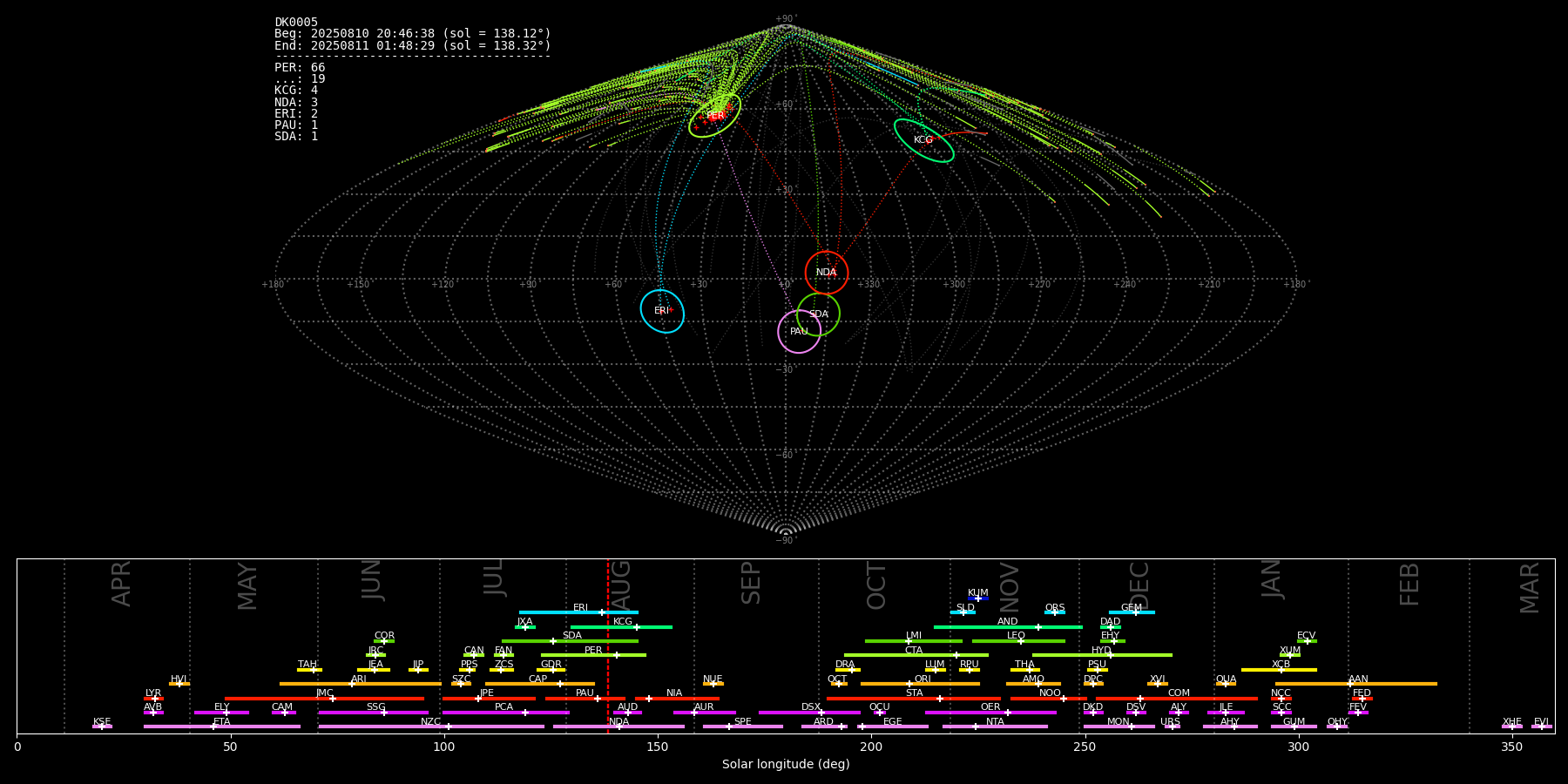Select the ORS shower bar in the timeline
The width and height of the screenshot is (1568, 784).
1055,612
